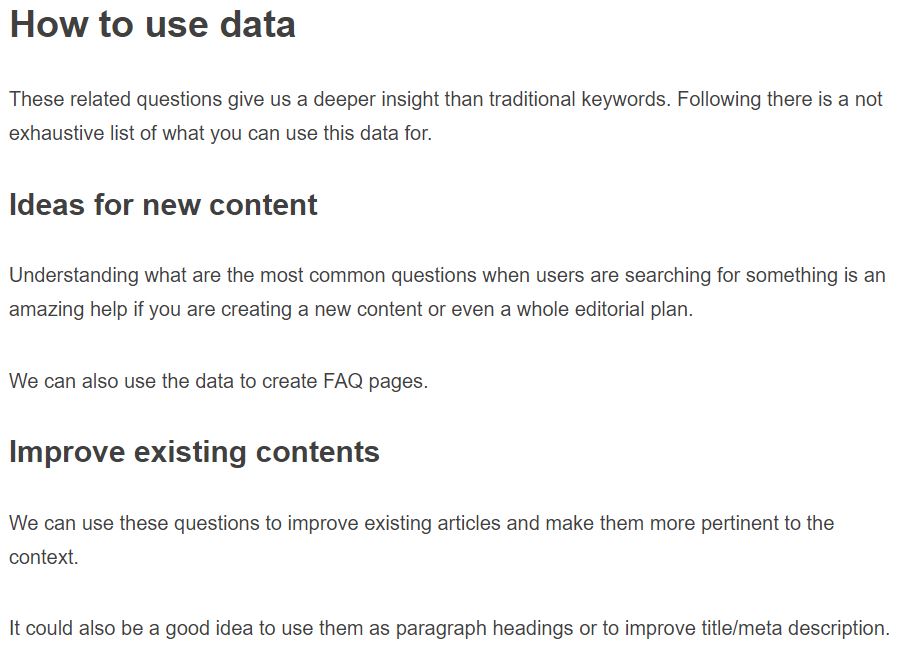Click the words "traditional keywords" in first paragraph

572,99
